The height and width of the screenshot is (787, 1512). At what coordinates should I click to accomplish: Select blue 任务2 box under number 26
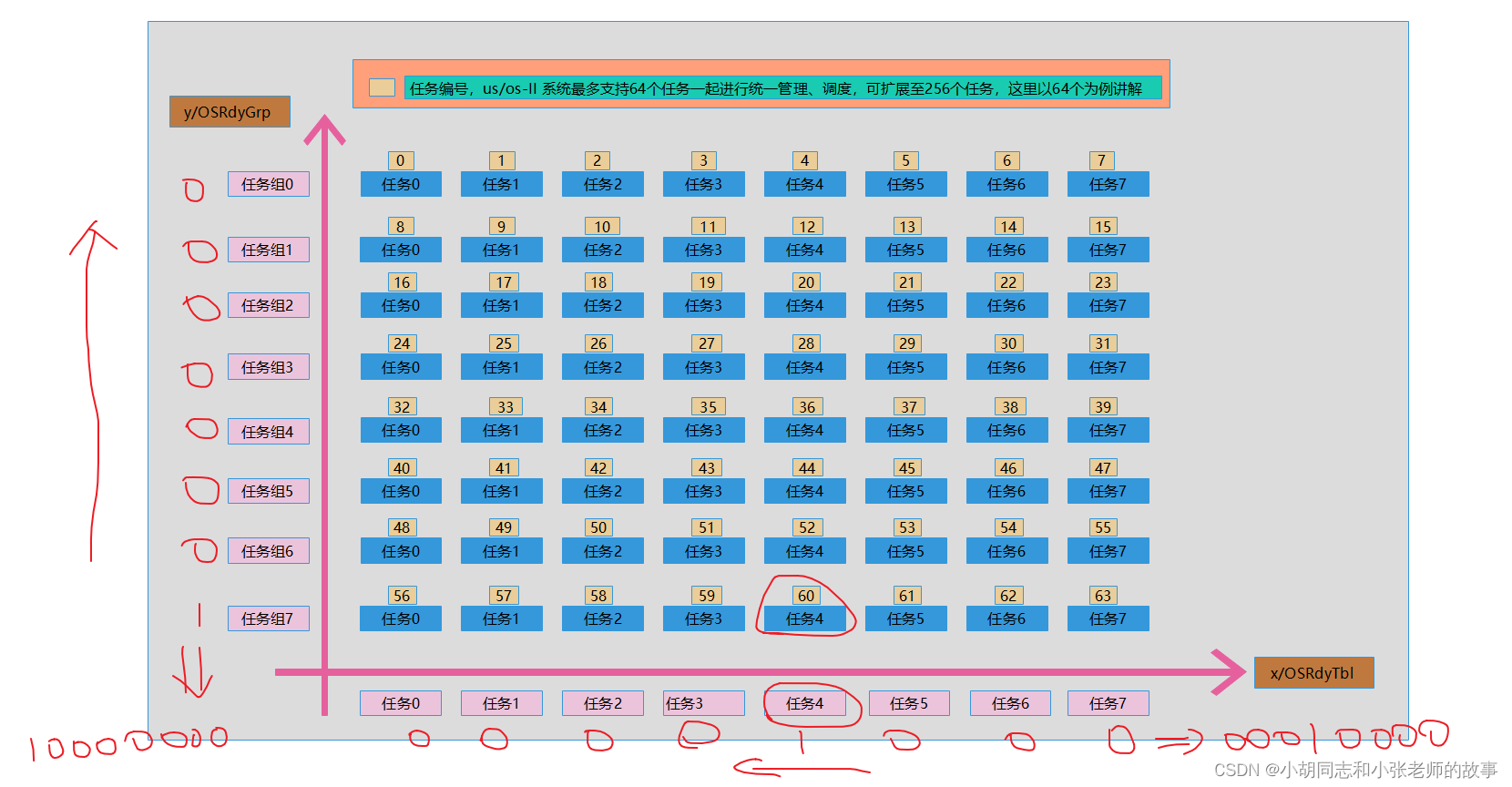click(603, 367)
